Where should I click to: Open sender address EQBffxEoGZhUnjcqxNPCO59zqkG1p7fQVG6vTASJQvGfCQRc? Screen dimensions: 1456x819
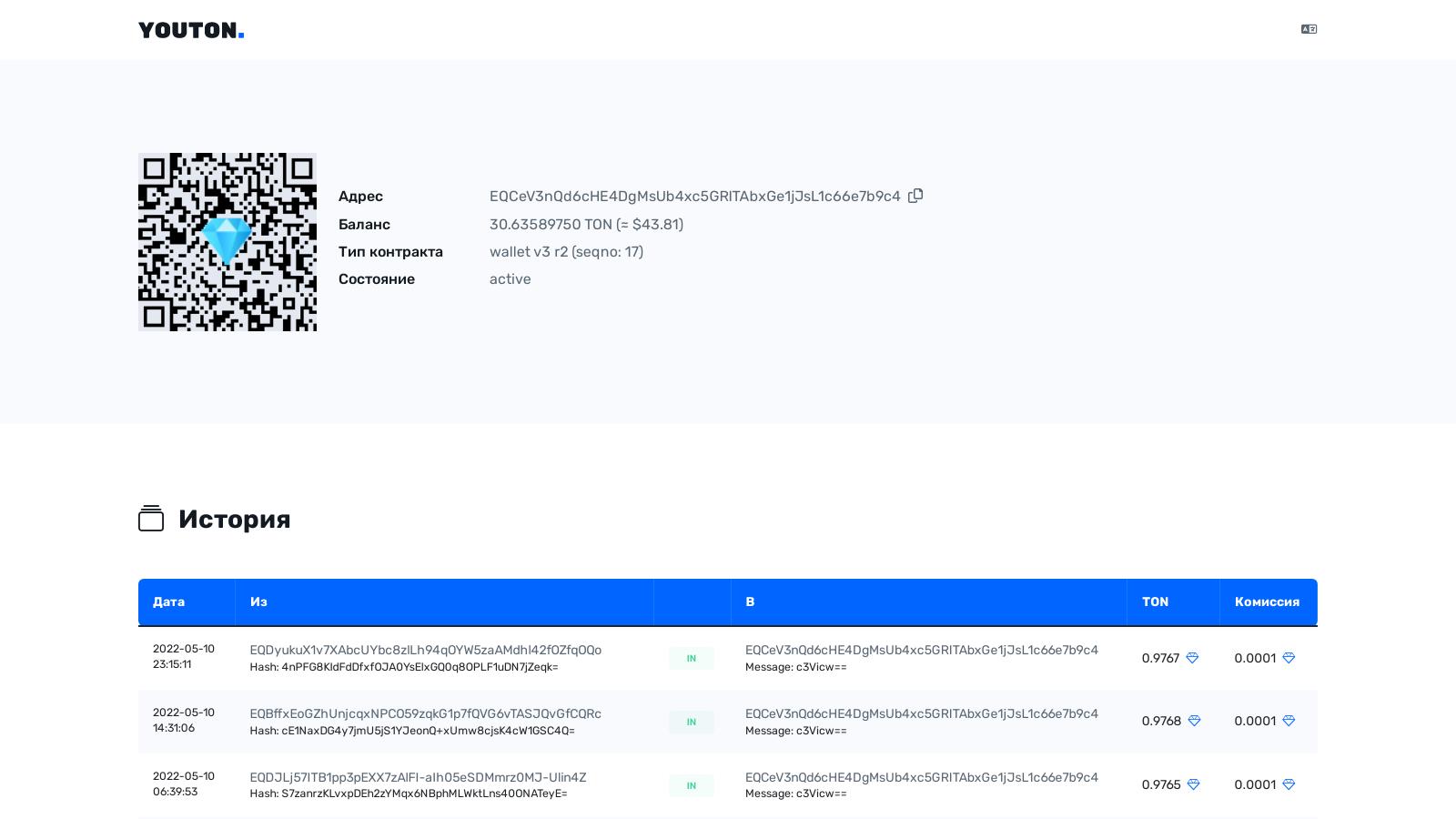click(425, 713)
